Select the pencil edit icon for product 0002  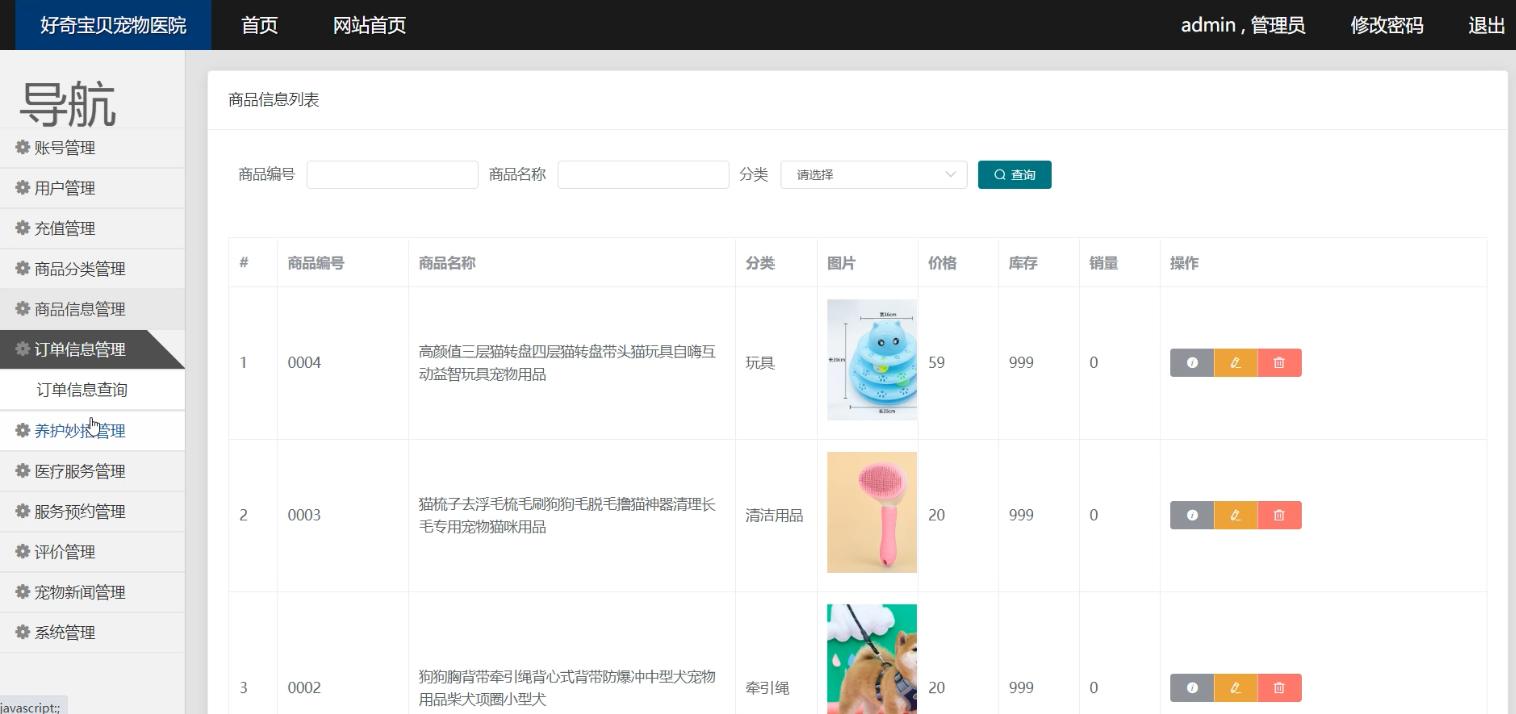[x=1235, y=688]
